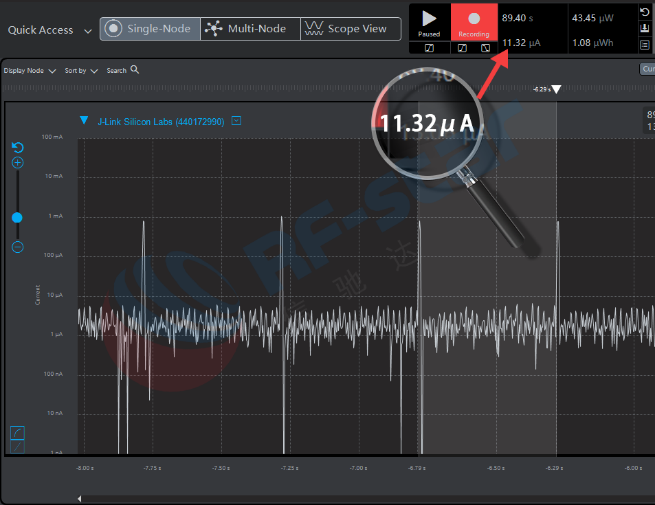
Task: Zoom in using the plus icon
Action: [17, 162]
